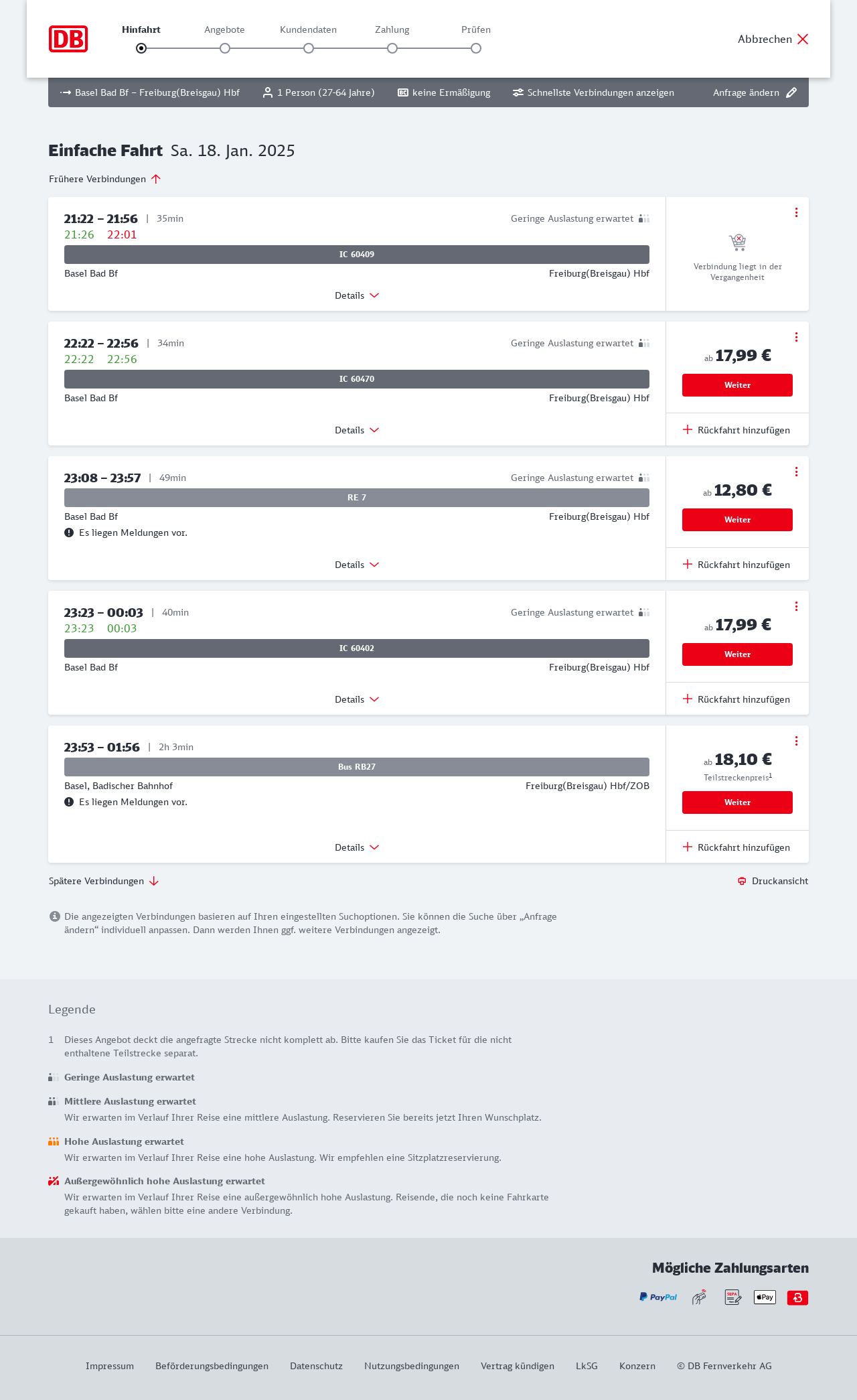Image resolution: width=857 pixels, height=1400 pixels.
Task: Expand Details for IC 60409 connection
Action: [357, 295]
